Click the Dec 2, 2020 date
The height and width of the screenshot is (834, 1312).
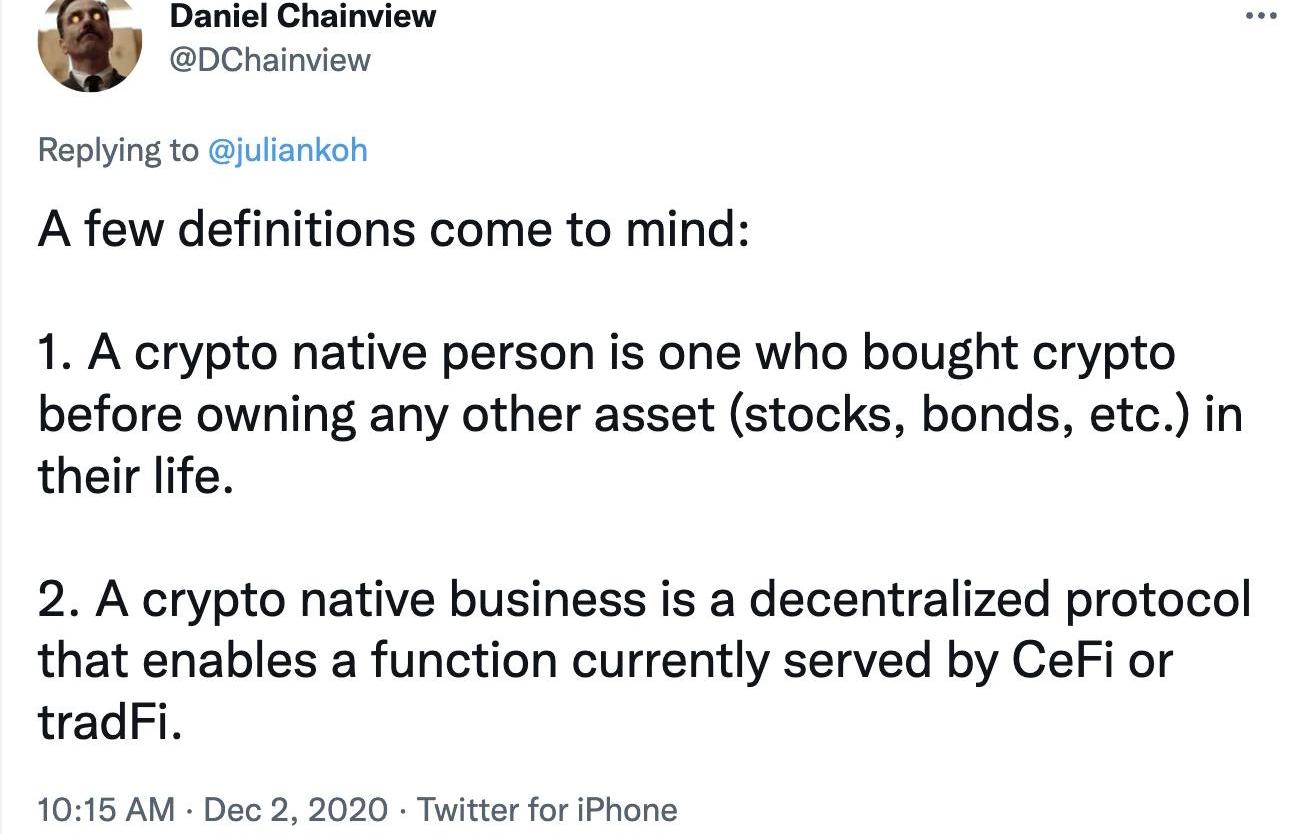click(x=295, y=808)
